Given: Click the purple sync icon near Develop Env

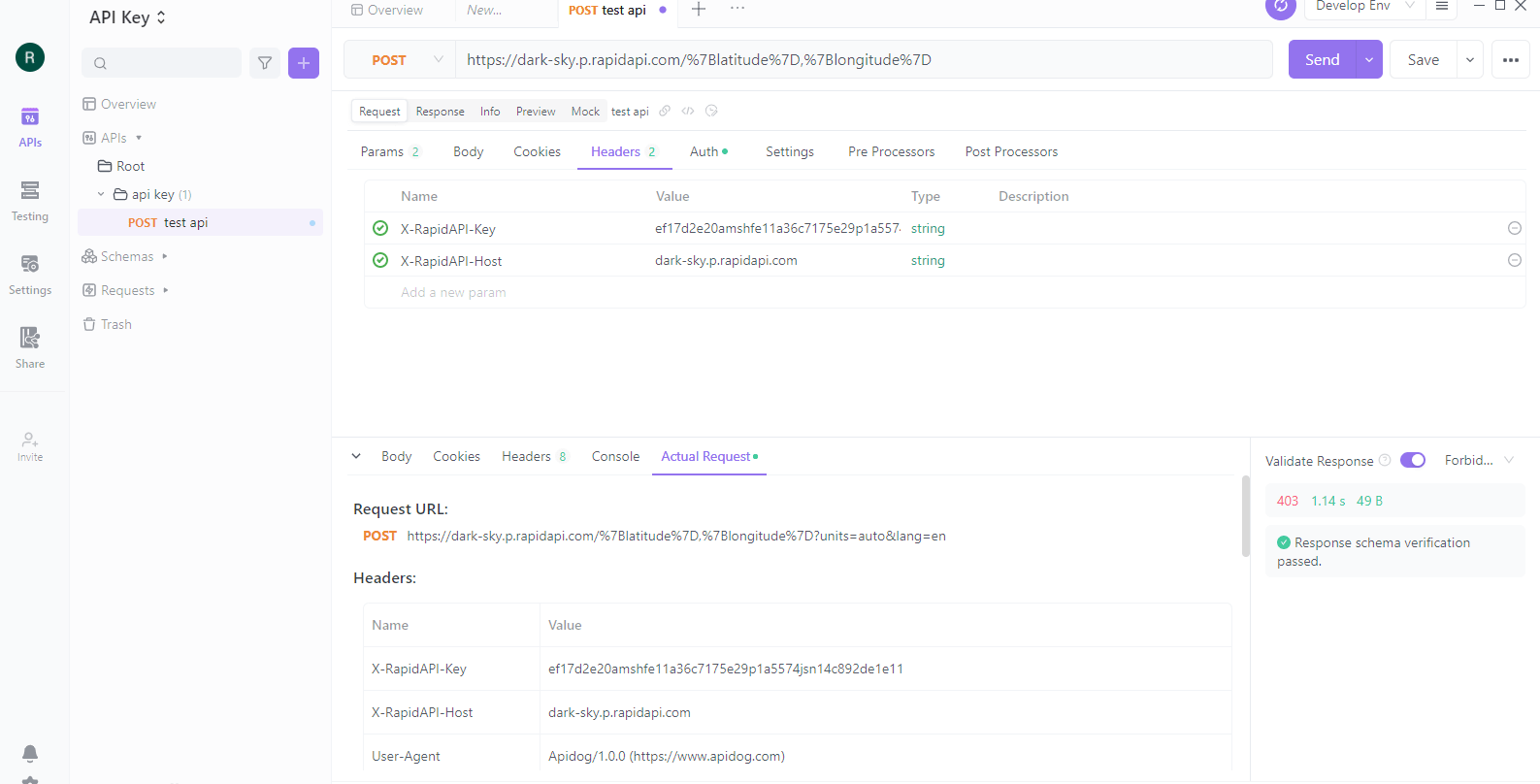Looking at the screenshot, I should [x=1281, y=8].
